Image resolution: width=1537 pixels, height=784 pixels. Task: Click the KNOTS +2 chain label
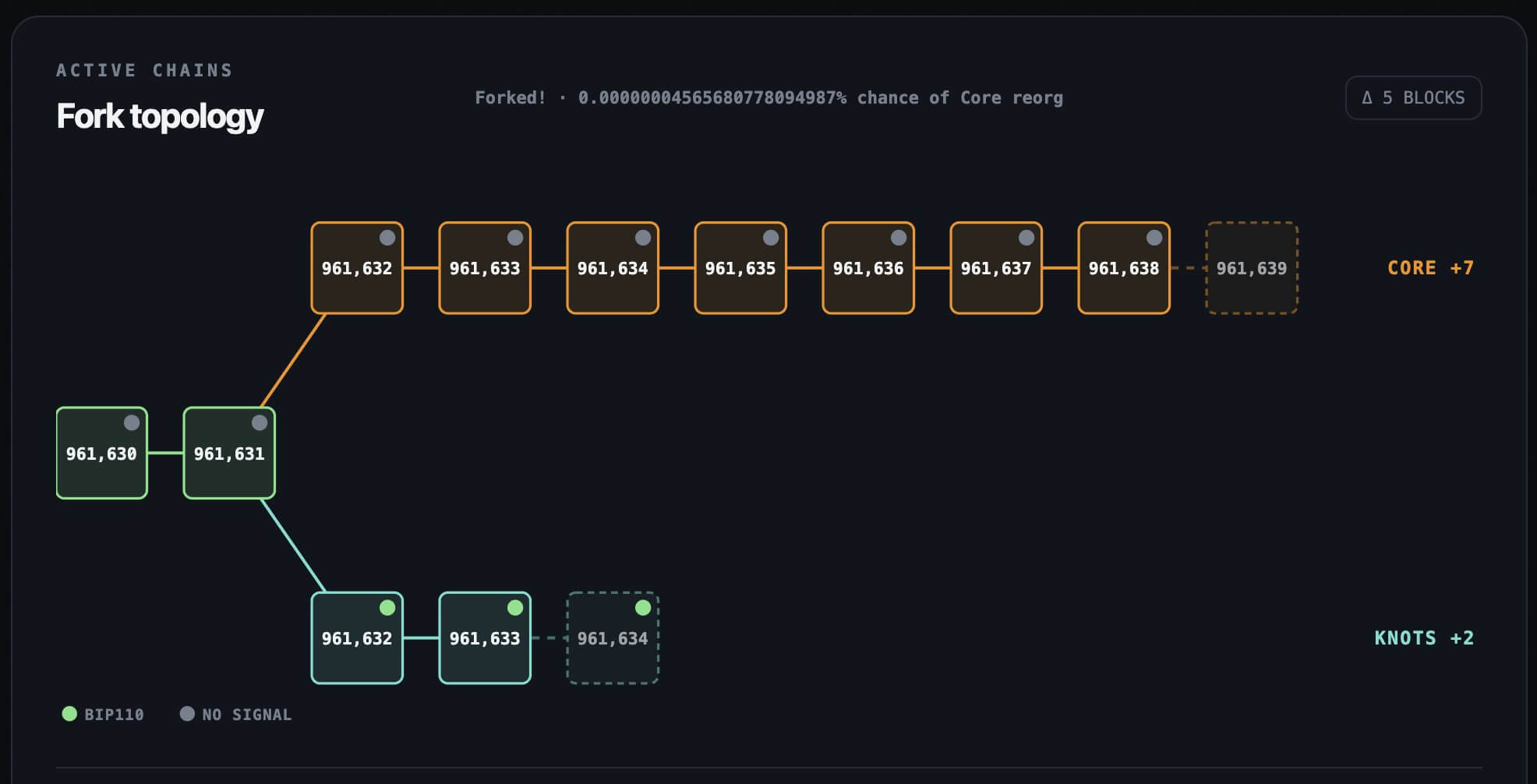(x=1424, y=638)
